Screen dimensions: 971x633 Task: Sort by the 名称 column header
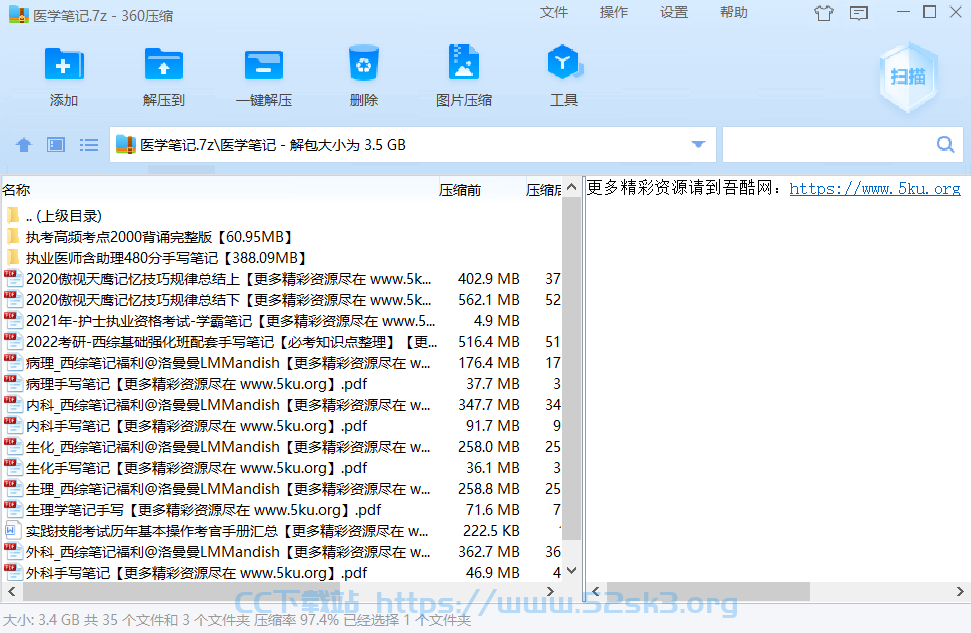click(16, 190)
